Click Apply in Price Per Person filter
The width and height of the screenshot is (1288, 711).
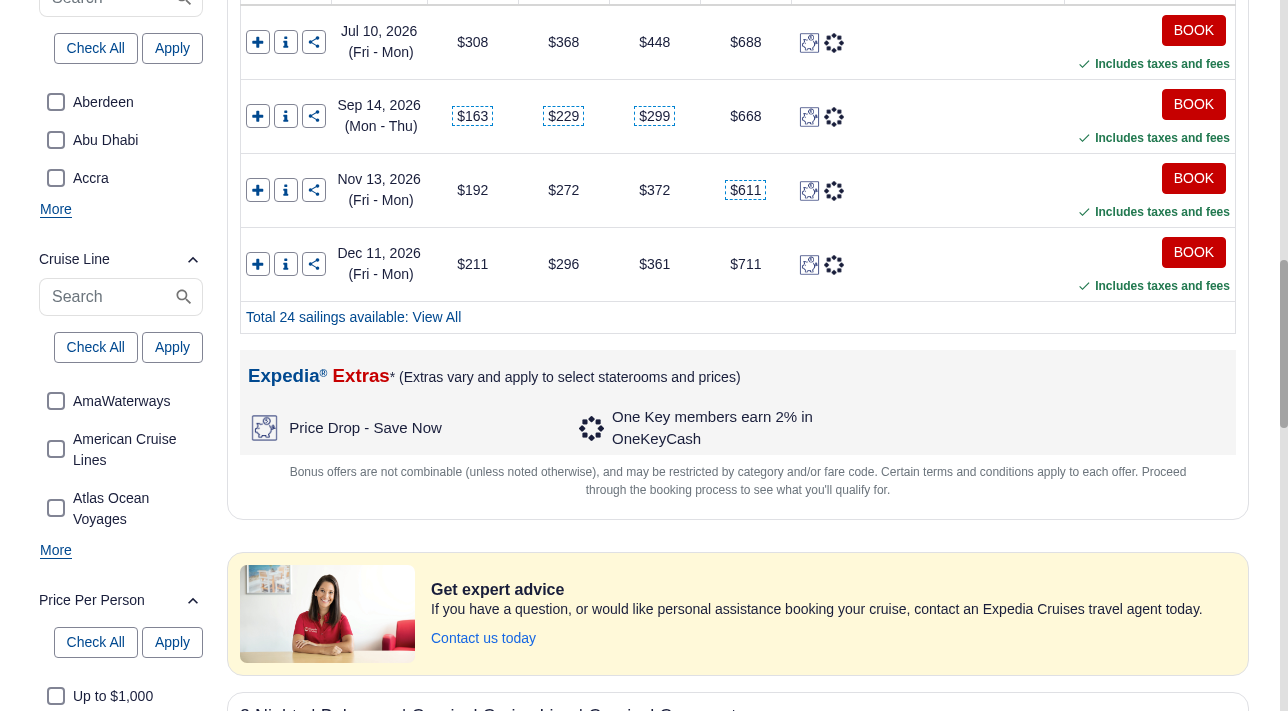point(172,642)
